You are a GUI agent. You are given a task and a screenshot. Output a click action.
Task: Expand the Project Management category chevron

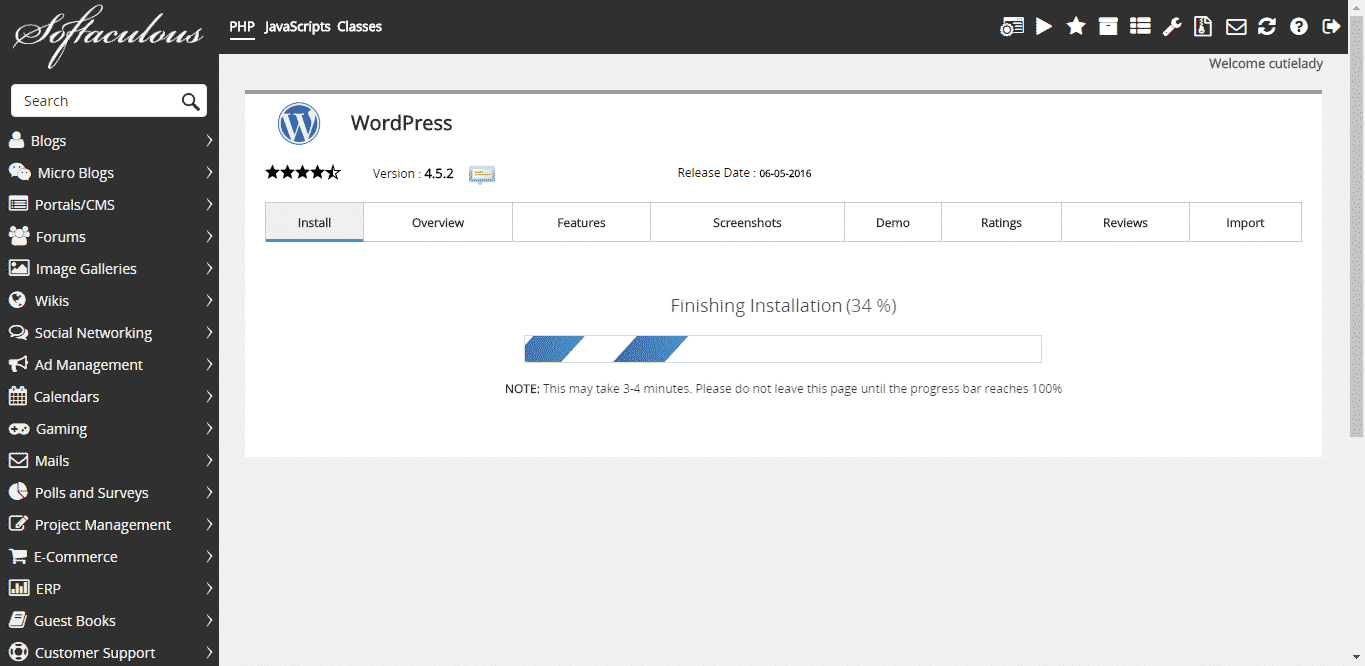point(209,524)
